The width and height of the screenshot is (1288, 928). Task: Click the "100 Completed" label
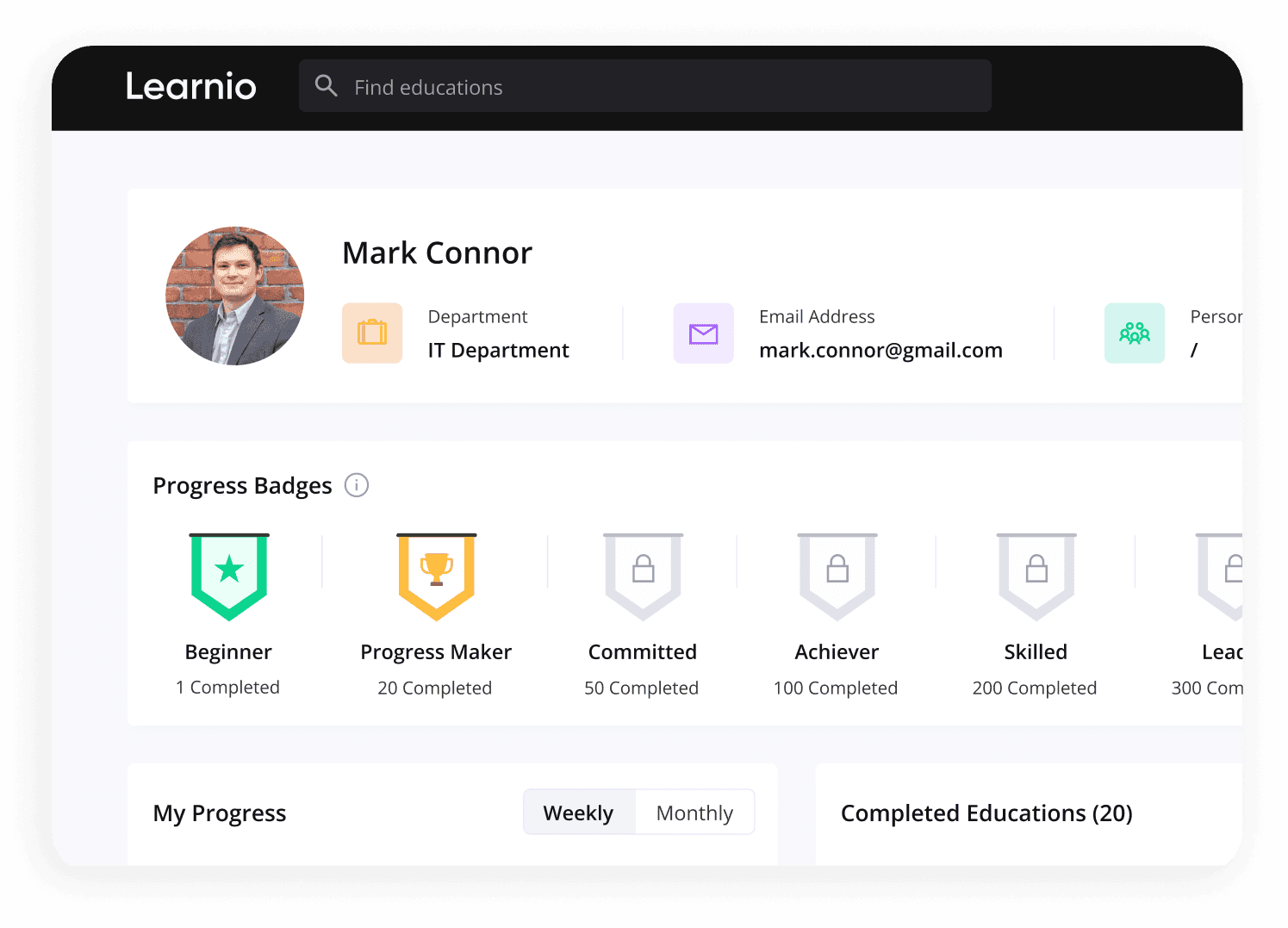pos(836,688)
